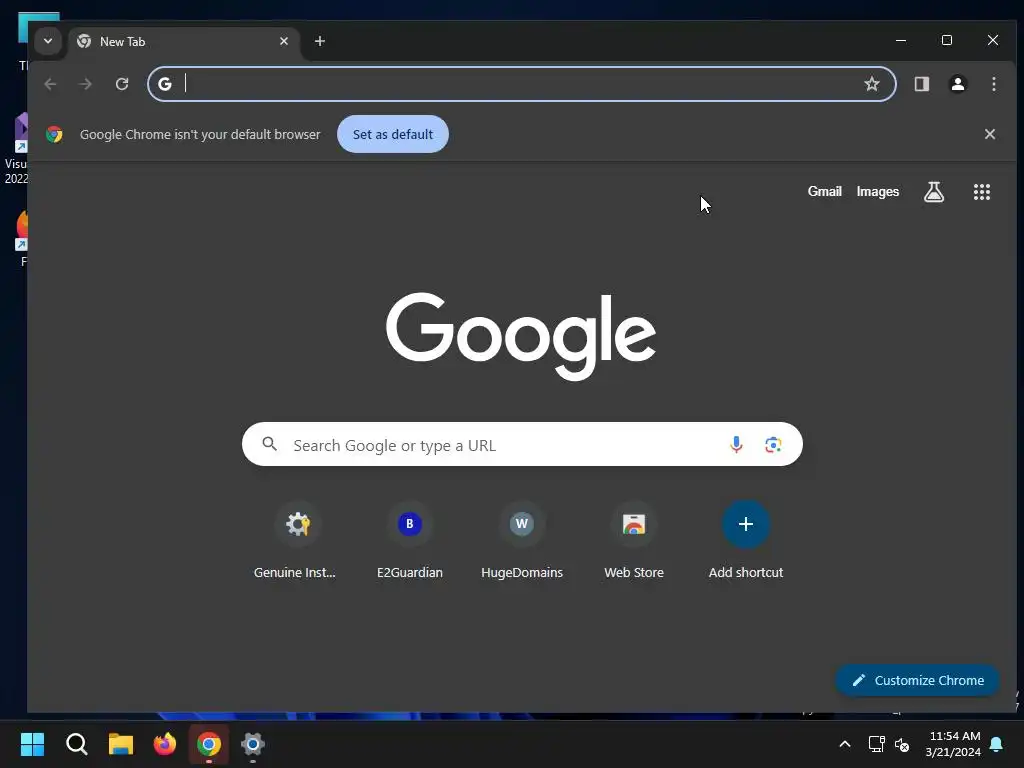Click the magnifier icon in search box
This screenshot has width=1024, height=768.
(270, 444)
